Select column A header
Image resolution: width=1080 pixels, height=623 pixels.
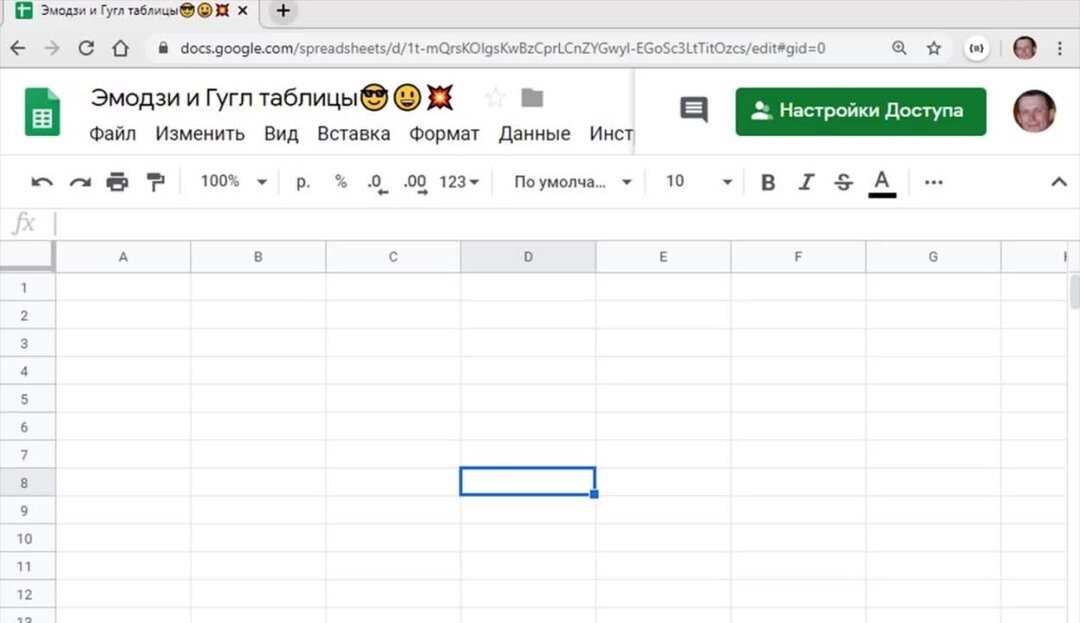click(123, 257)
